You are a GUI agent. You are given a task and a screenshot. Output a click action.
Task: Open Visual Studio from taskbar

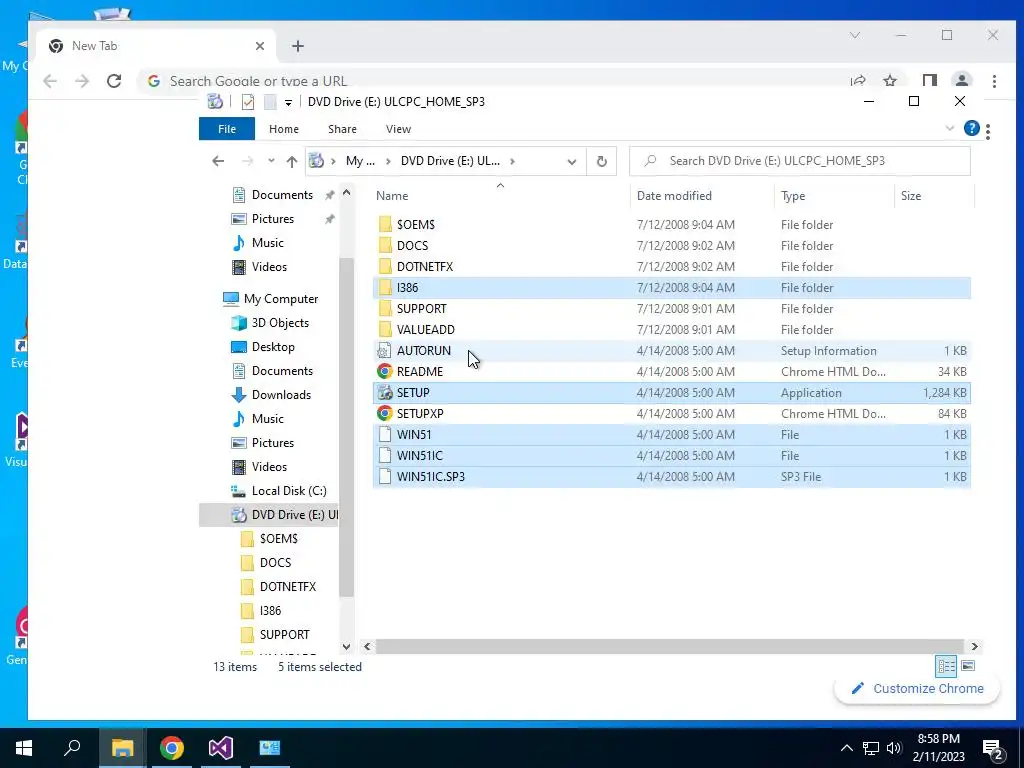point(221,748)
